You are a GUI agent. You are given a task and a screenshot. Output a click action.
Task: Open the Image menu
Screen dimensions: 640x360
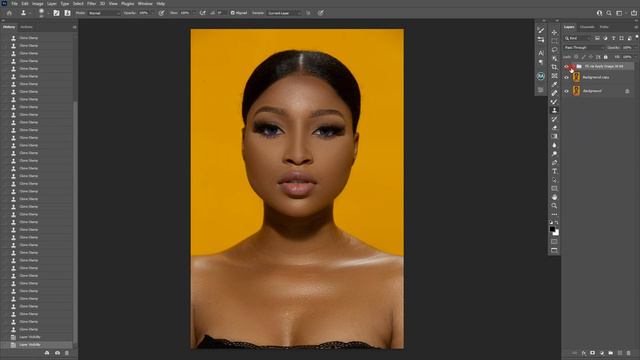click(x=38, y=3)
